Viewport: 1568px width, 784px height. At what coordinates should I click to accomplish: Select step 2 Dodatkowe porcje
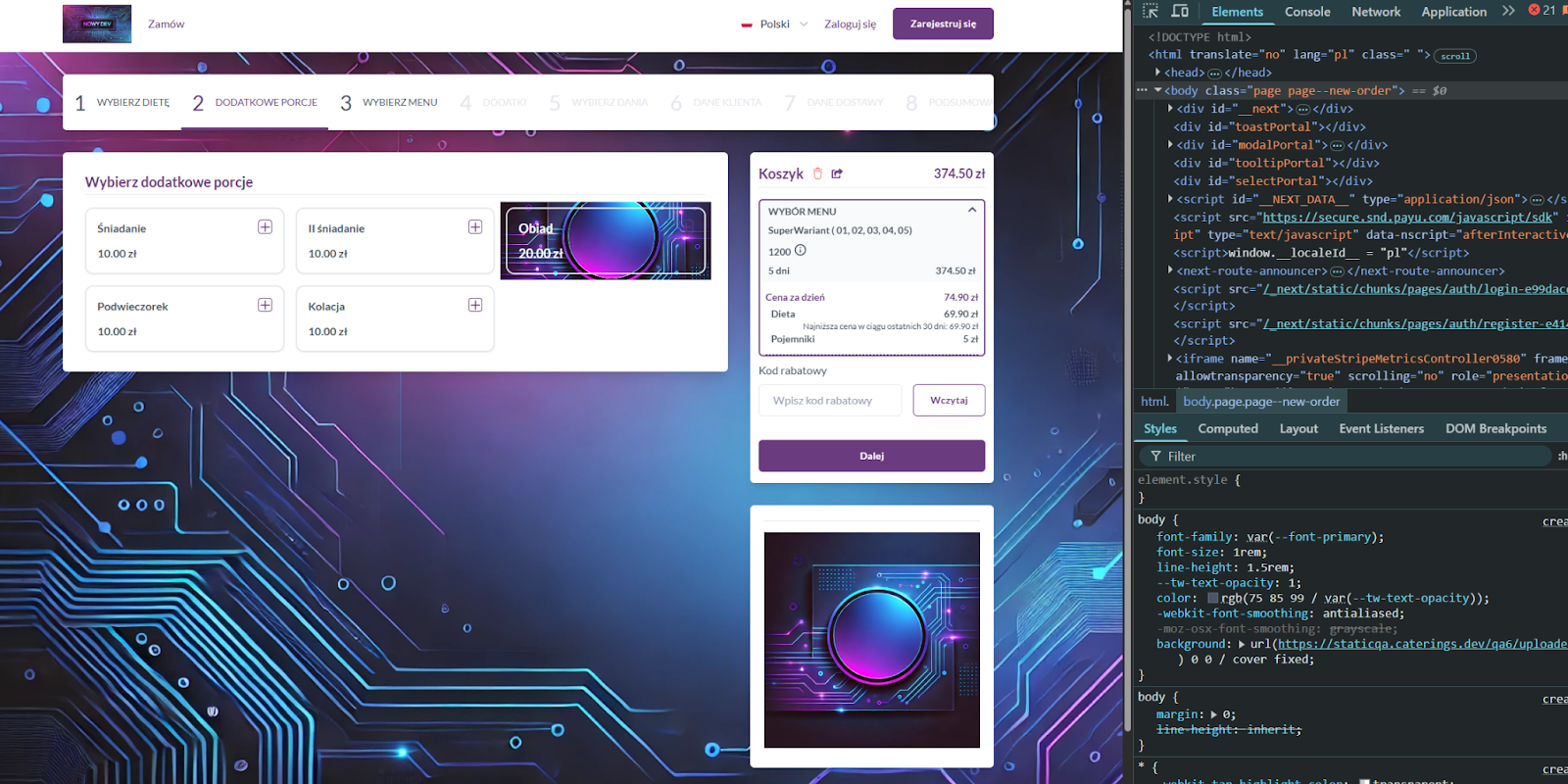[x=255, y=102]
